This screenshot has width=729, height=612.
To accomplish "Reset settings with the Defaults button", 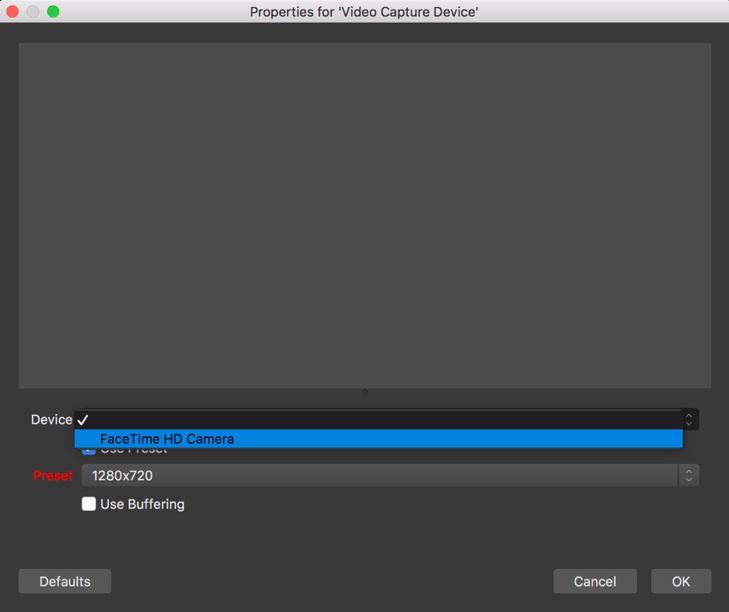I will 65,581.
